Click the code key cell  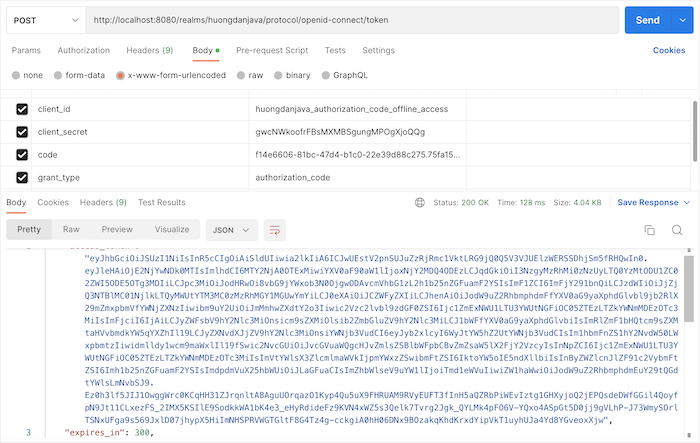[x=140, y=155]
